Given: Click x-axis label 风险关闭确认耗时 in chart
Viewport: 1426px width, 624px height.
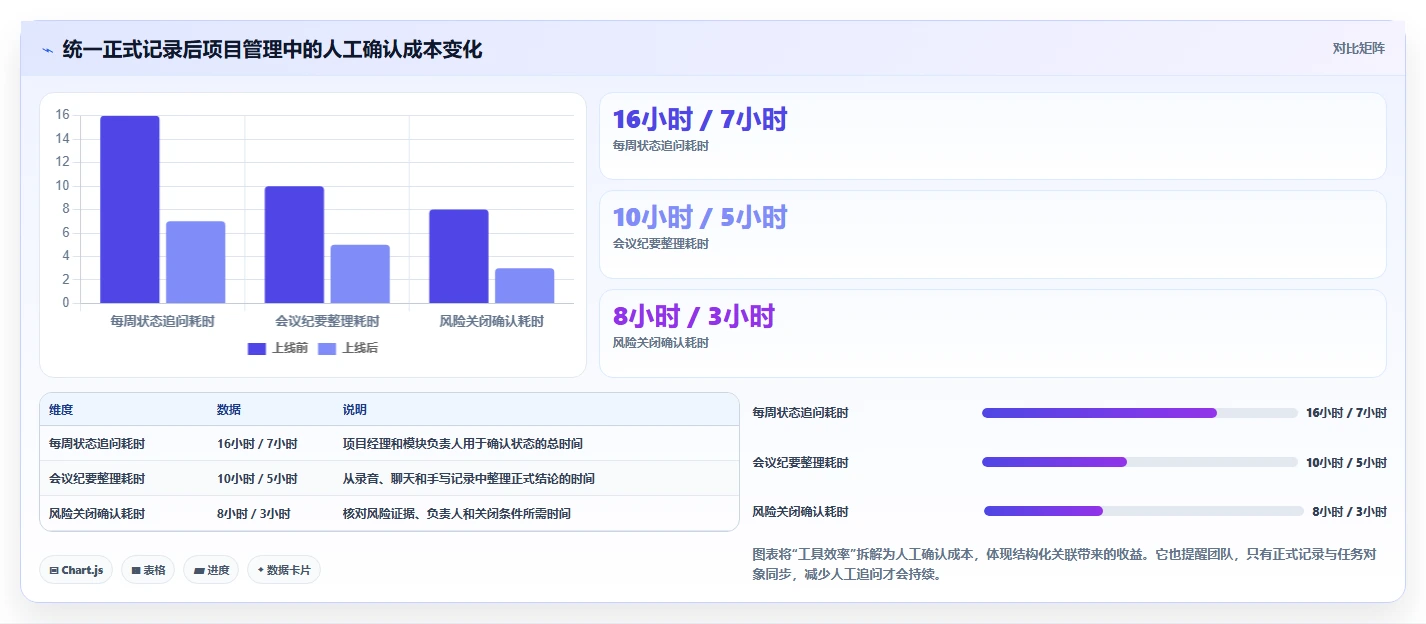Looking at the screenshot, I should [x=492, y=322].
